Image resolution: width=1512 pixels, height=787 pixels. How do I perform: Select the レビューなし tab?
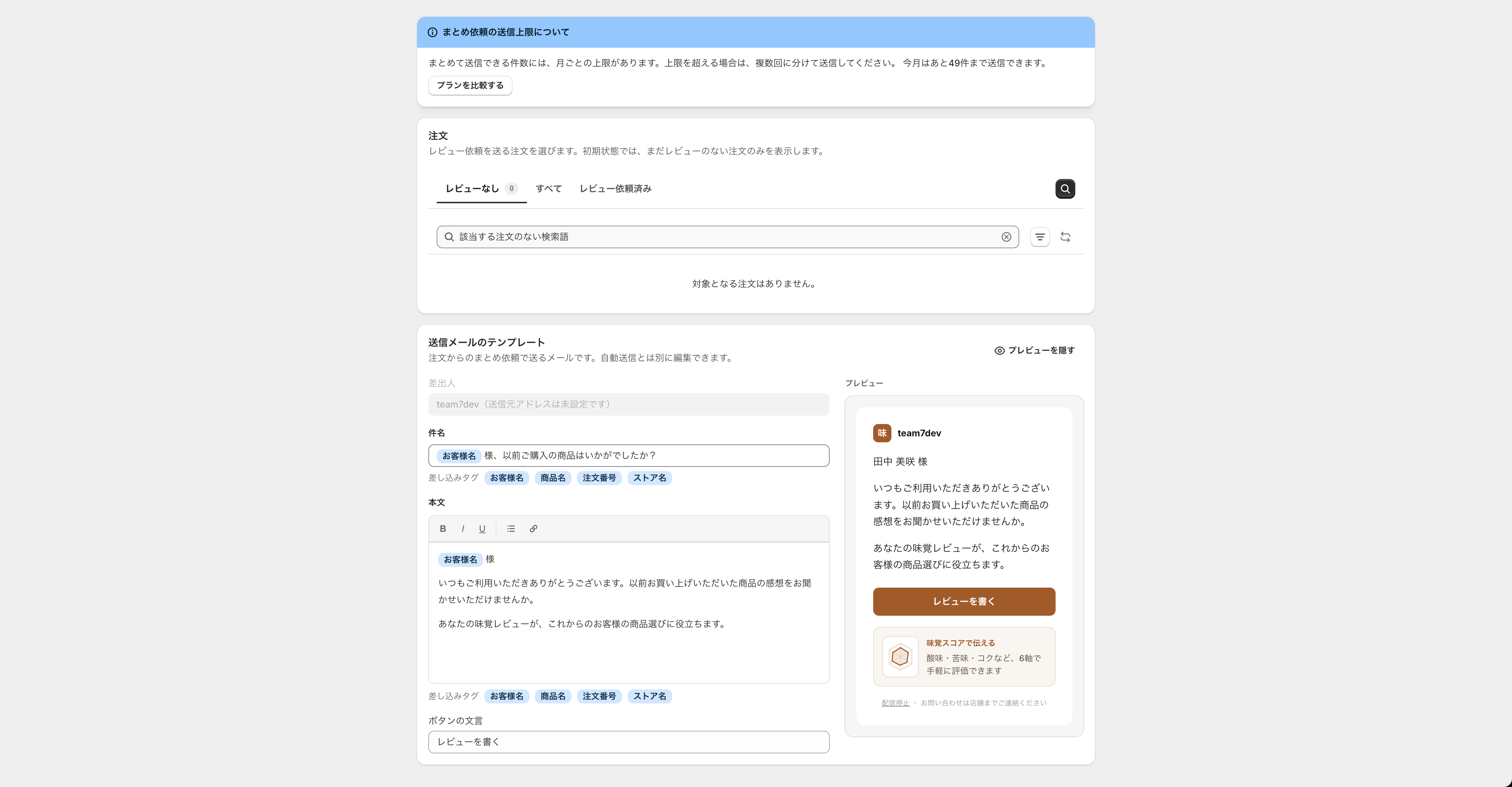pos(481,189)
